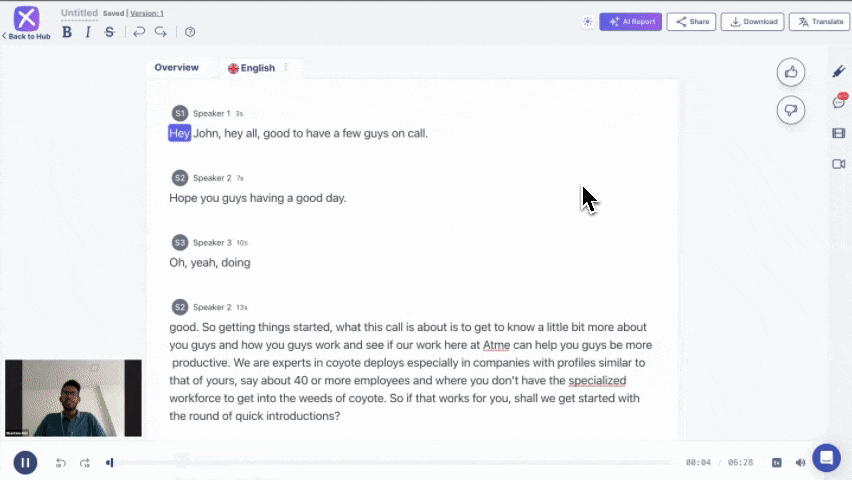The width and height of the screenshot is (852, 480).
Task: Open the video camera panel icon
Action: click(x=839, y=164)
